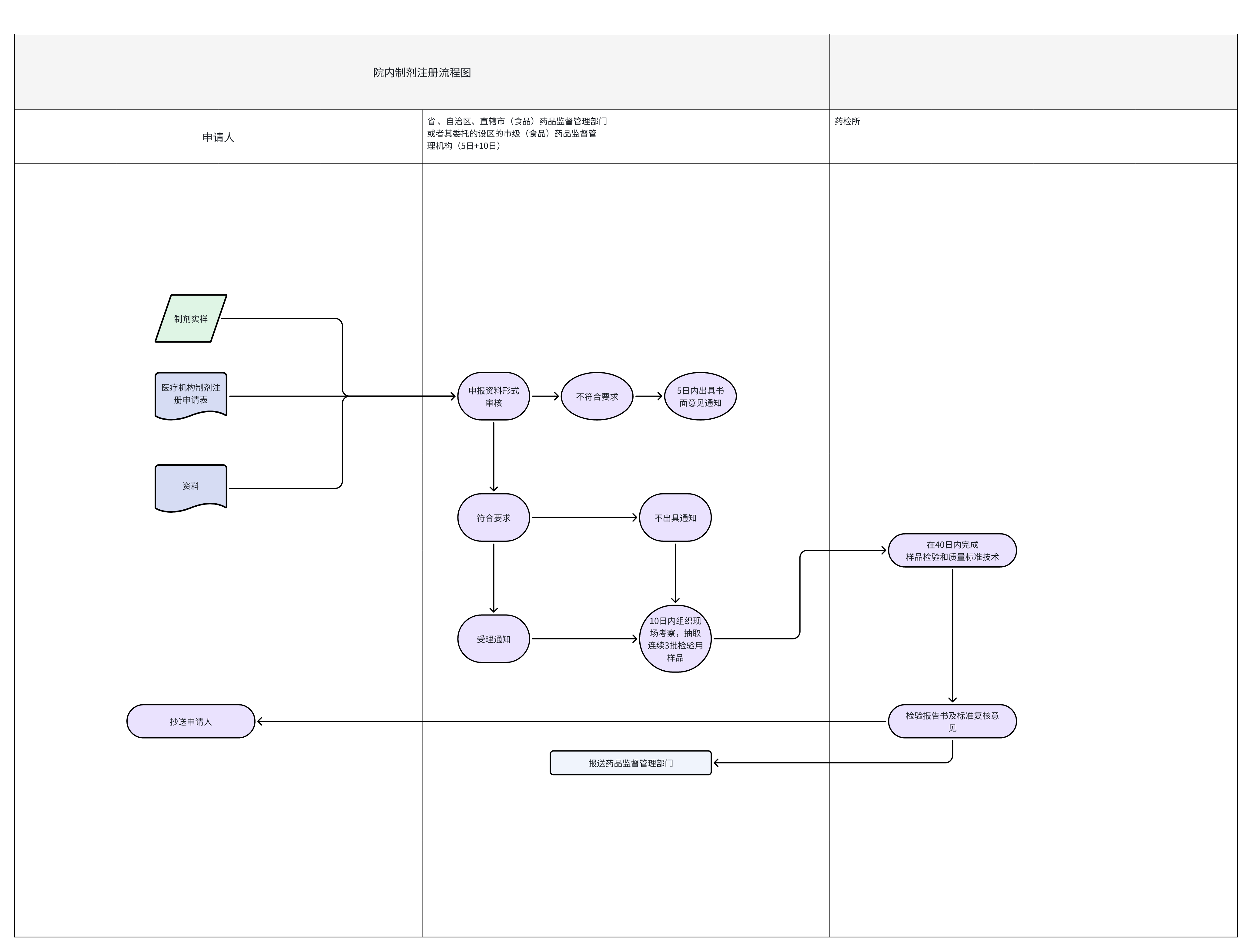Select the 5日内出具书面意见通知 node
The width and height of the screenshot is (1252, 952).
pyautogui.click(x=700, y=396)
